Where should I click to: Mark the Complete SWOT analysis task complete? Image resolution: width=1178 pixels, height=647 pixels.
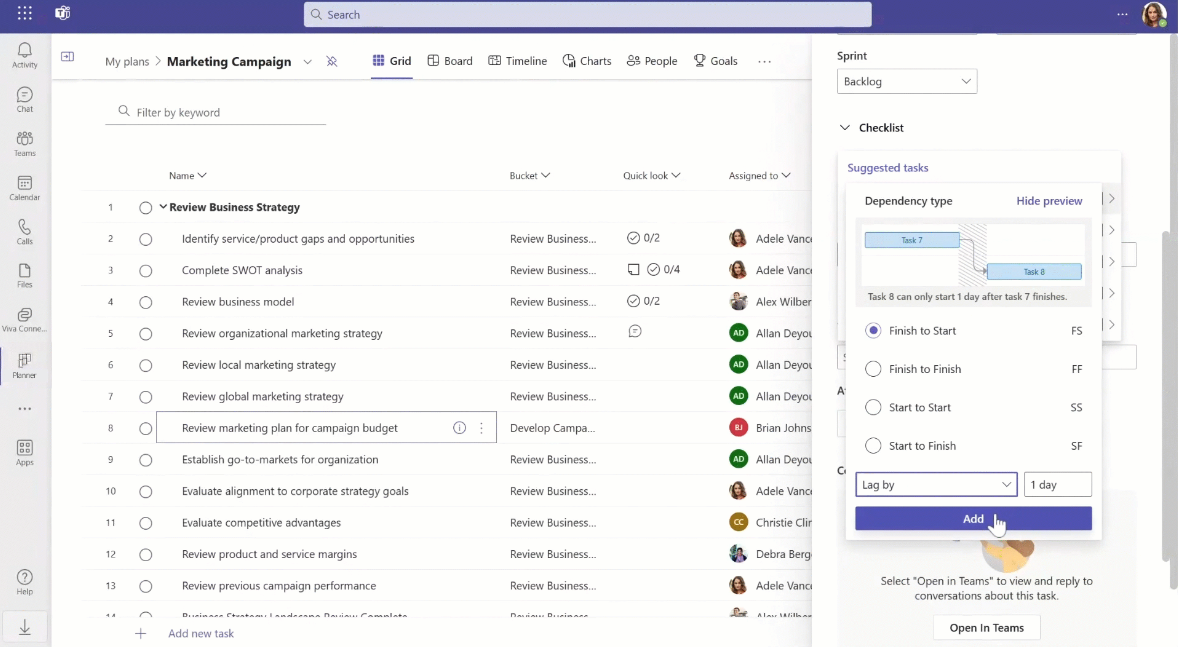(146, 270)
